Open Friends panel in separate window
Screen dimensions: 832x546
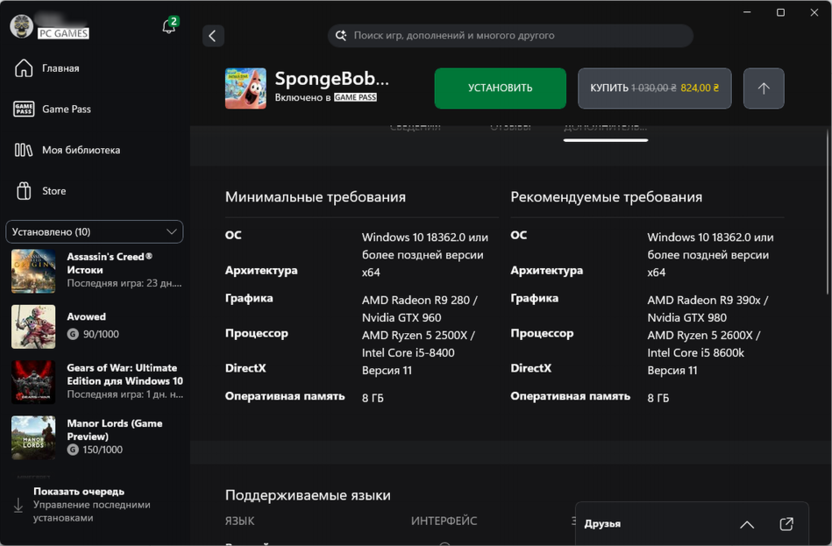[786, 524]
